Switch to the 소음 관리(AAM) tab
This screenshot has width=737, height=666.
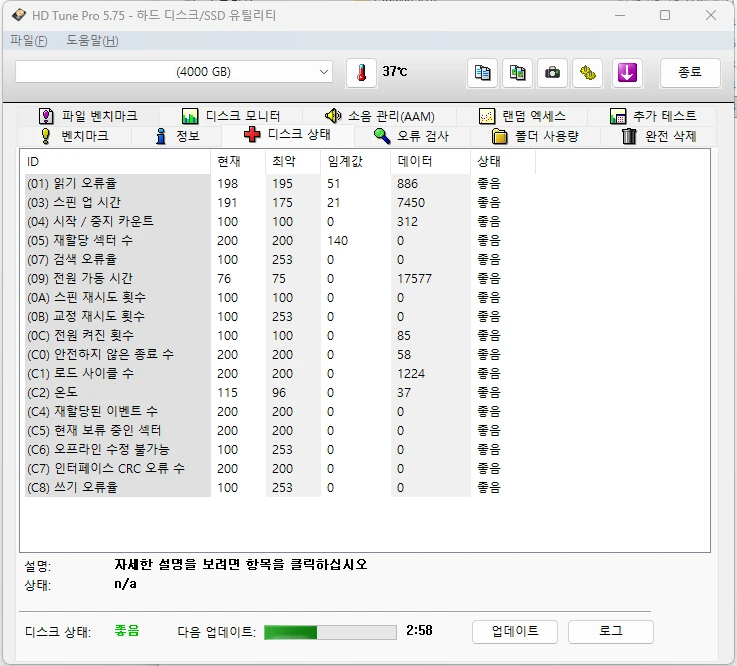pyautogui.click(x=379, y=116)
